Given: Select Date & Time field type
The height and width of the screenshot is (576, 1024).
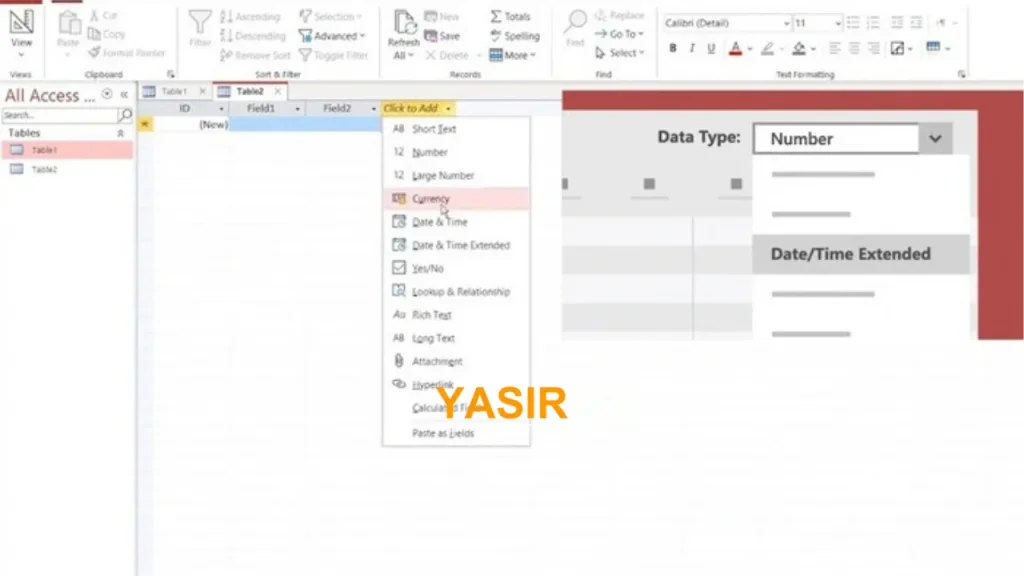Looking at the screenshot, I should coord(456,221).
